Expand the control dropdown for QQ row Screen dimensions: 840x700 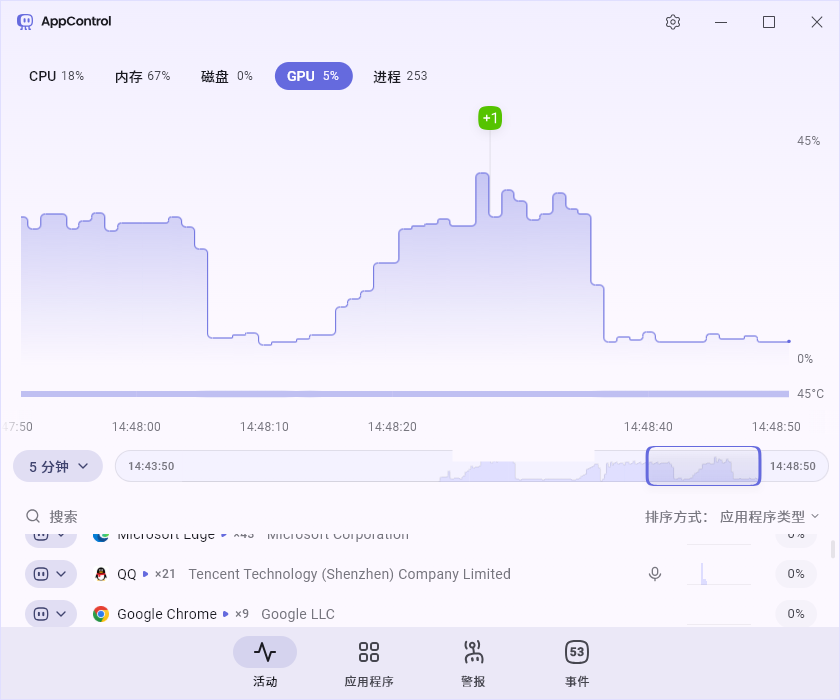(51, 574)
